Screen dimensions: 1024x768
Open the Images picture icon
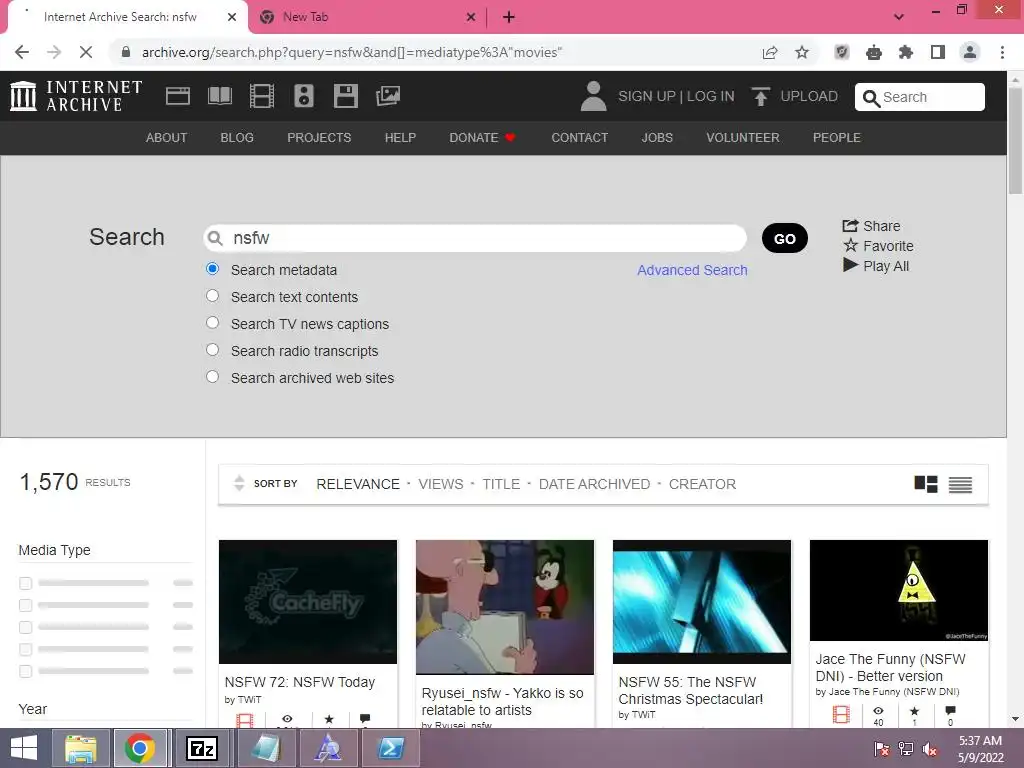(x=388, y=96)
